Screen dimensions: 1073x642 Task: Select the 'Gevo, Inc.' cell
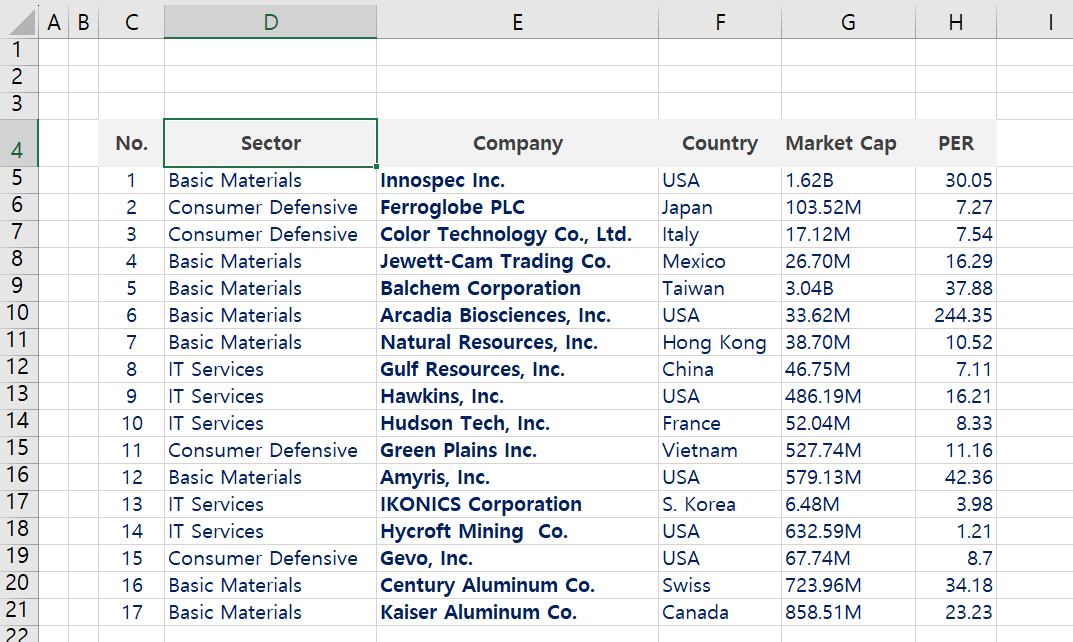(x=517, y=558)
